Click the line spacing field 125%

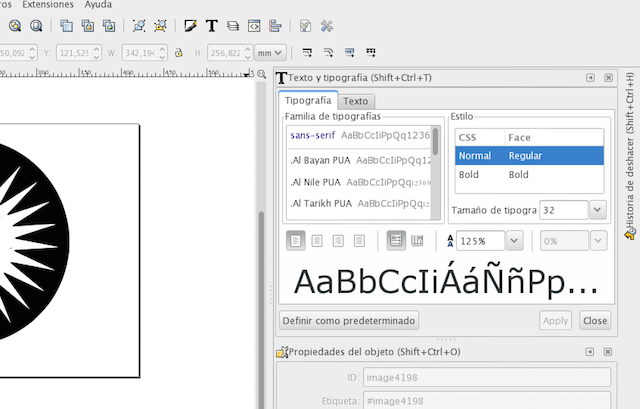(x=480, y=241)
